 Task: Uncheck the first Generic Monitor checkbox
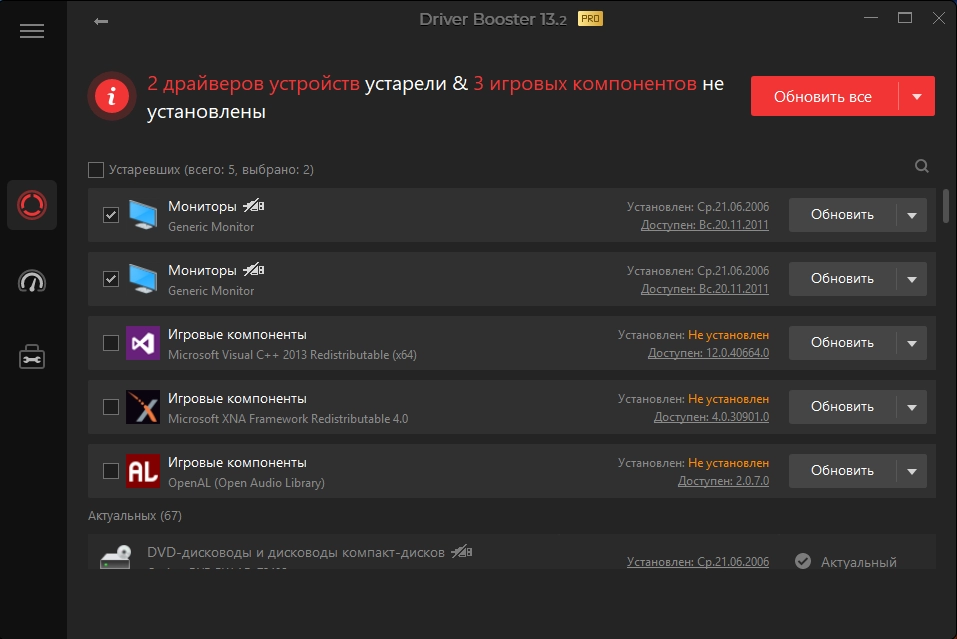click(x=110, y=215)
